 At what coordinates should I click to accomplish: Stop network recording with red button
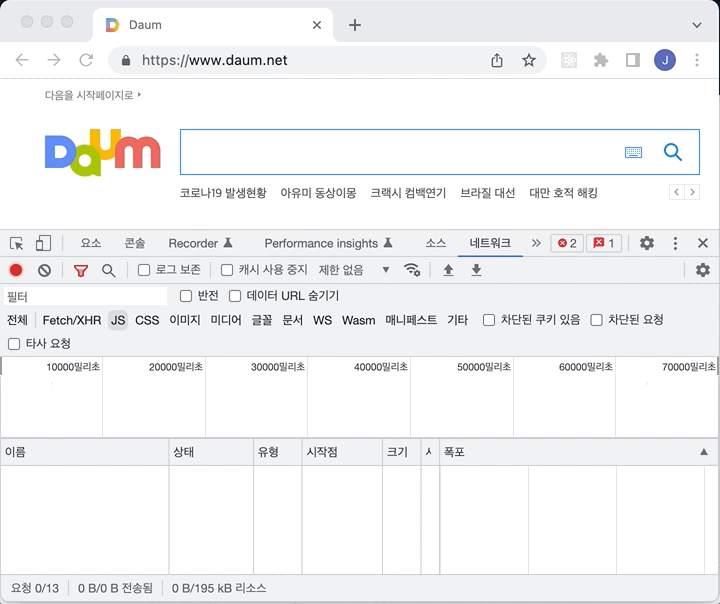click(16, 270)
